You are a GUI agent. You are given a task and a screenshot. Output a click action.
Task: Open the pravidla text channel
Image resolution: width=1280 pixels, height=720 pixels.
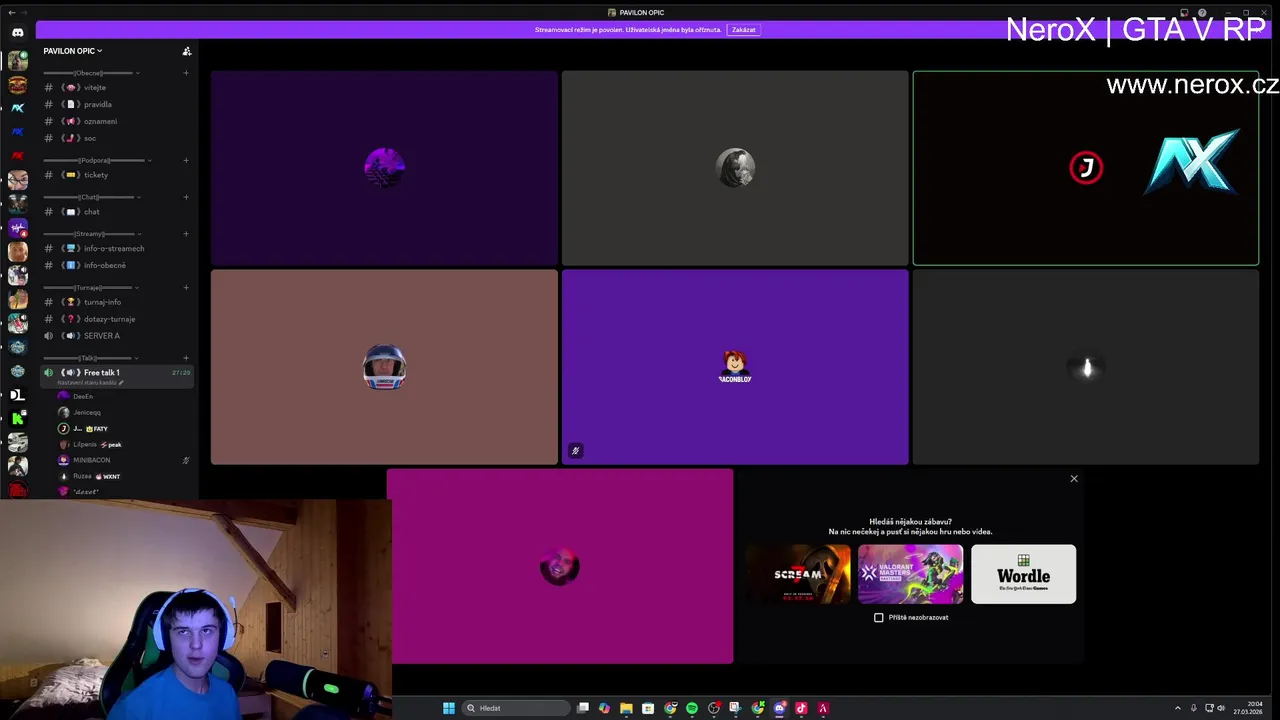(x=116, y=104)
